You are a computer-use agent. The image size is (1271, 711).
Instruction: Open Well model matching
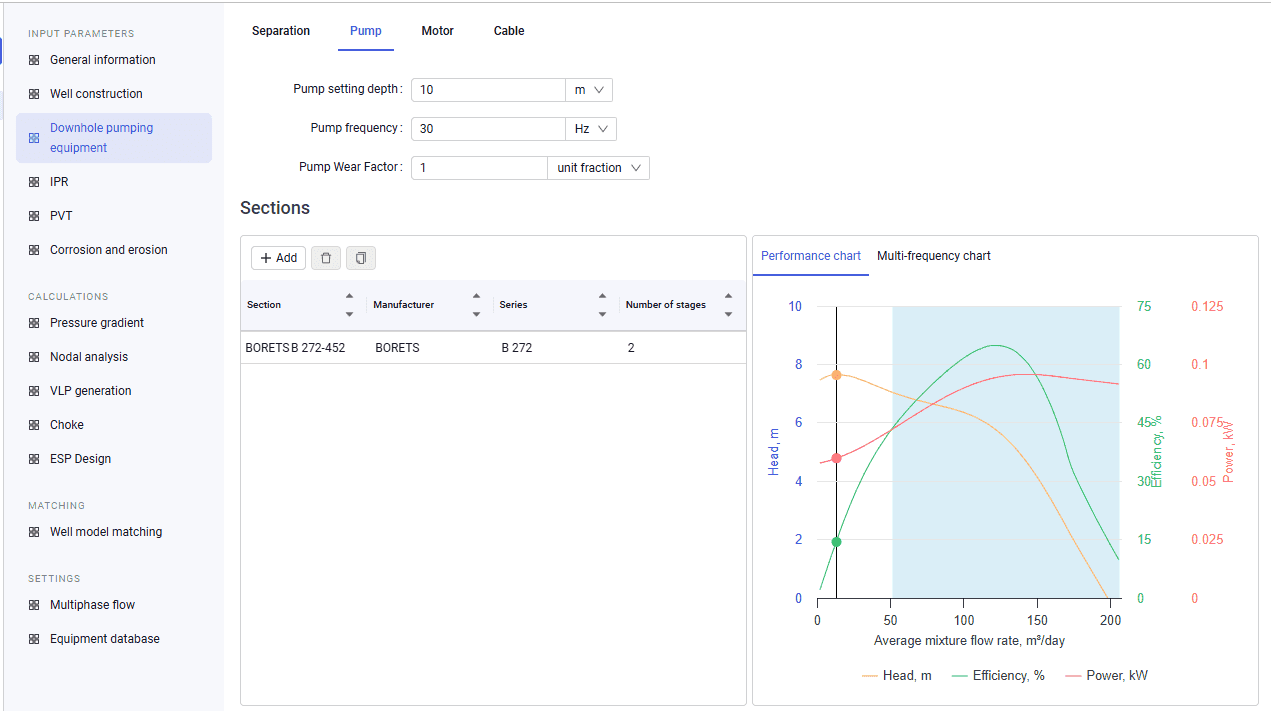106,532
